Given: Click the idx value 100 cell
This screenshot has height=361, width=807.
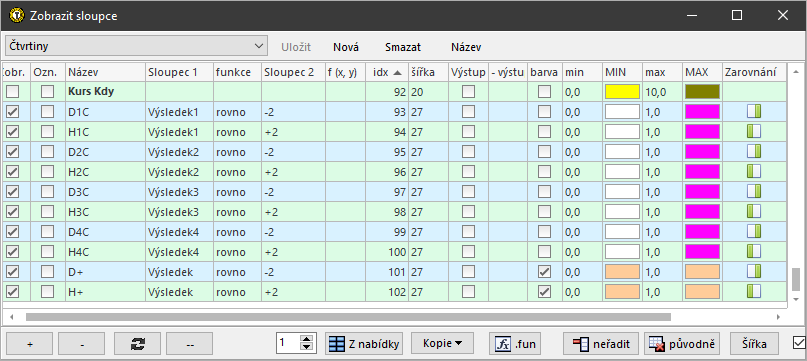Looking at the screenshot, I should 387,252.
